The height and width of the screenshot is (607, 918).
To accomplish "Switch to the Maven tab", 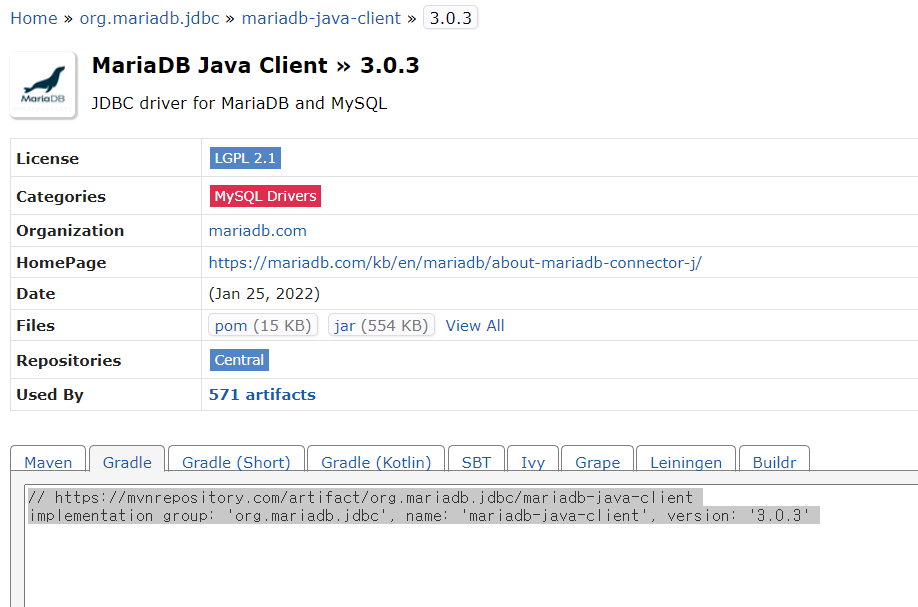I will point(48,460).
